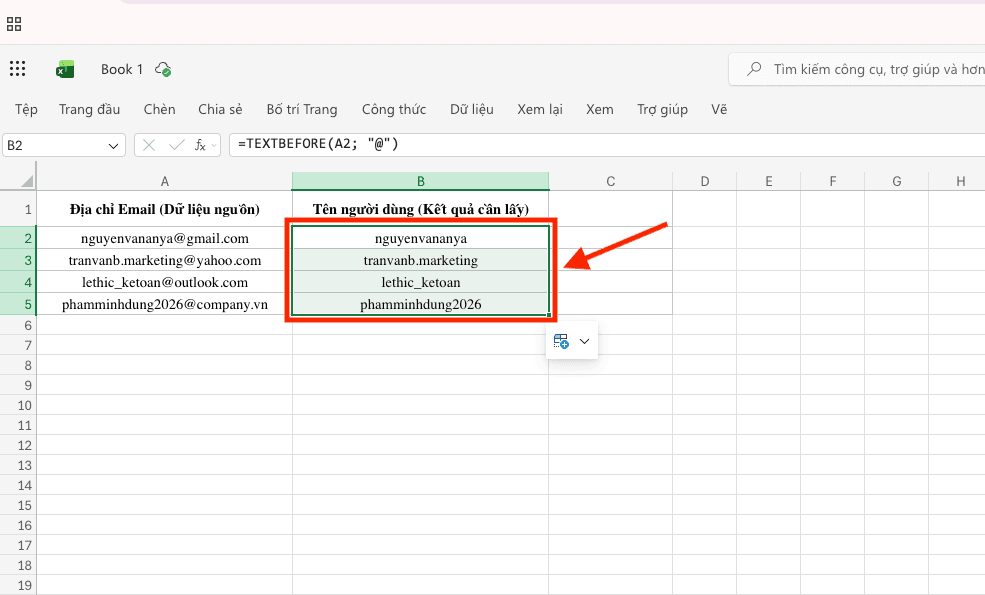Select cell tranvanb.marketing@yahoo.com
The image size is (985, 595).
pos(165,260)
